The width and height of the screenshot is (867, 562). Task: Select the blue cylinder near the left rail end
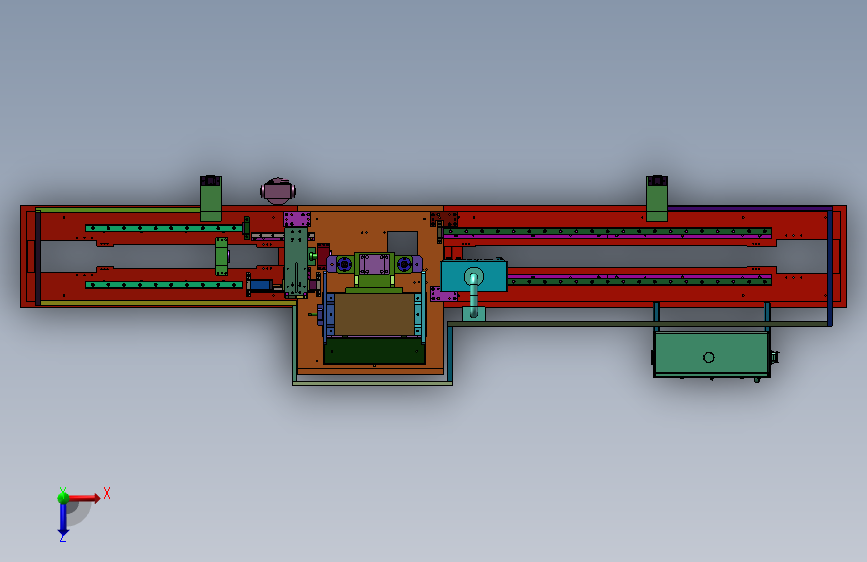pyautogui.click(x=261, y=285)
